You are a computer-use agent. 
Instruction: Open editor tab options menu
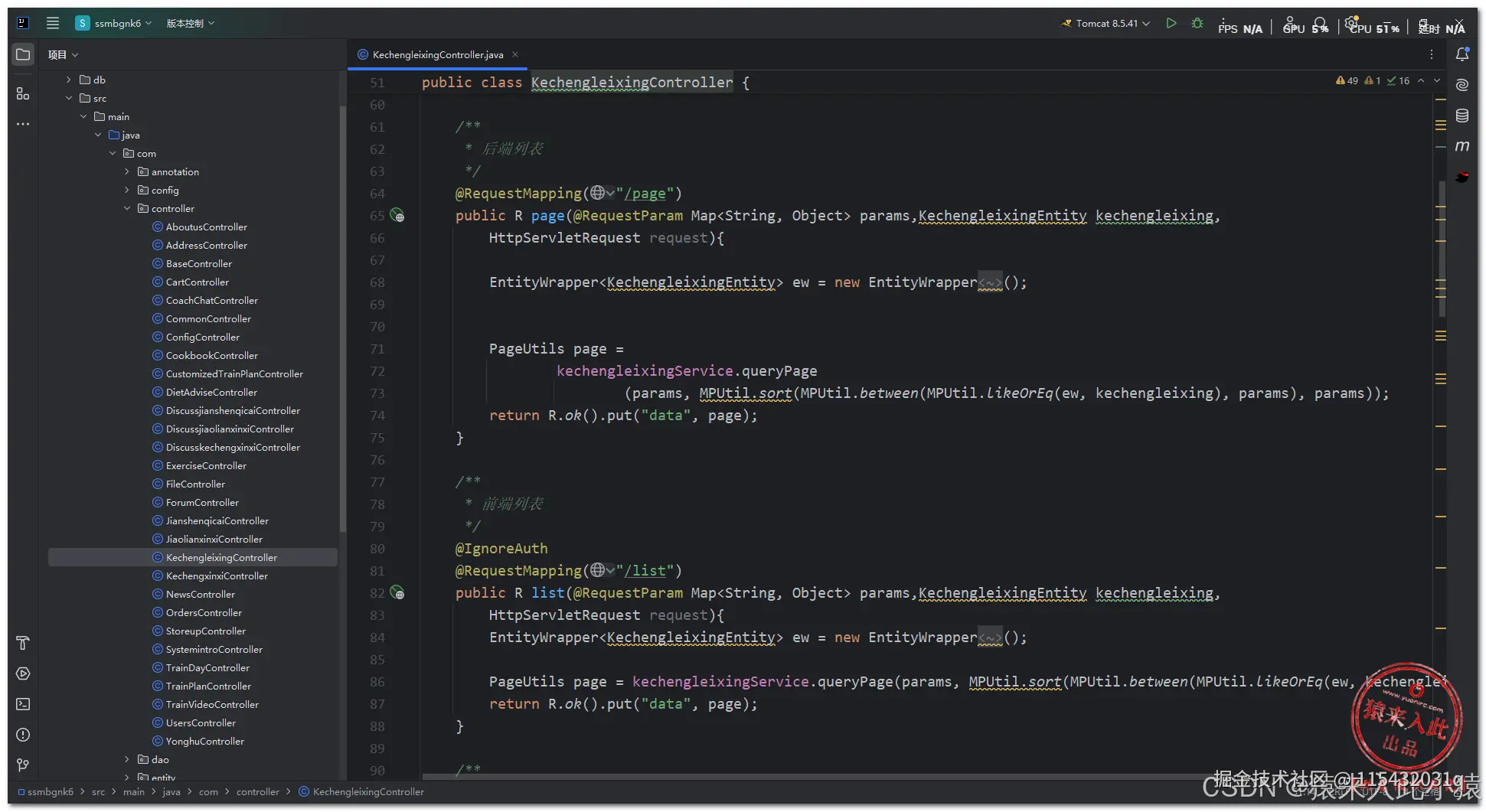[x=1432, y=54]
